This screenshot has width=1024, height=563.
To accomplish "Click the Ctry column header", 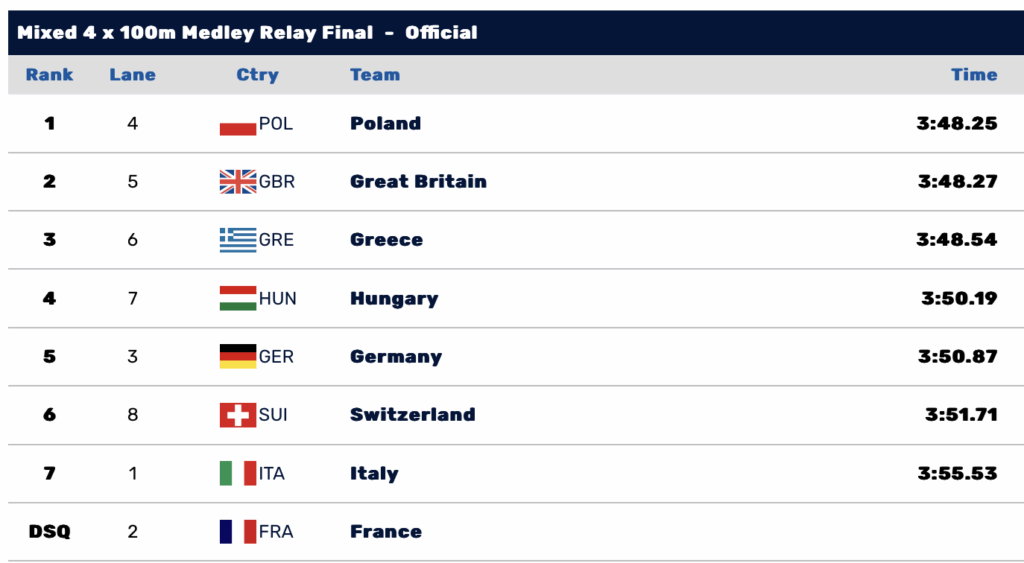I will 257,75.
